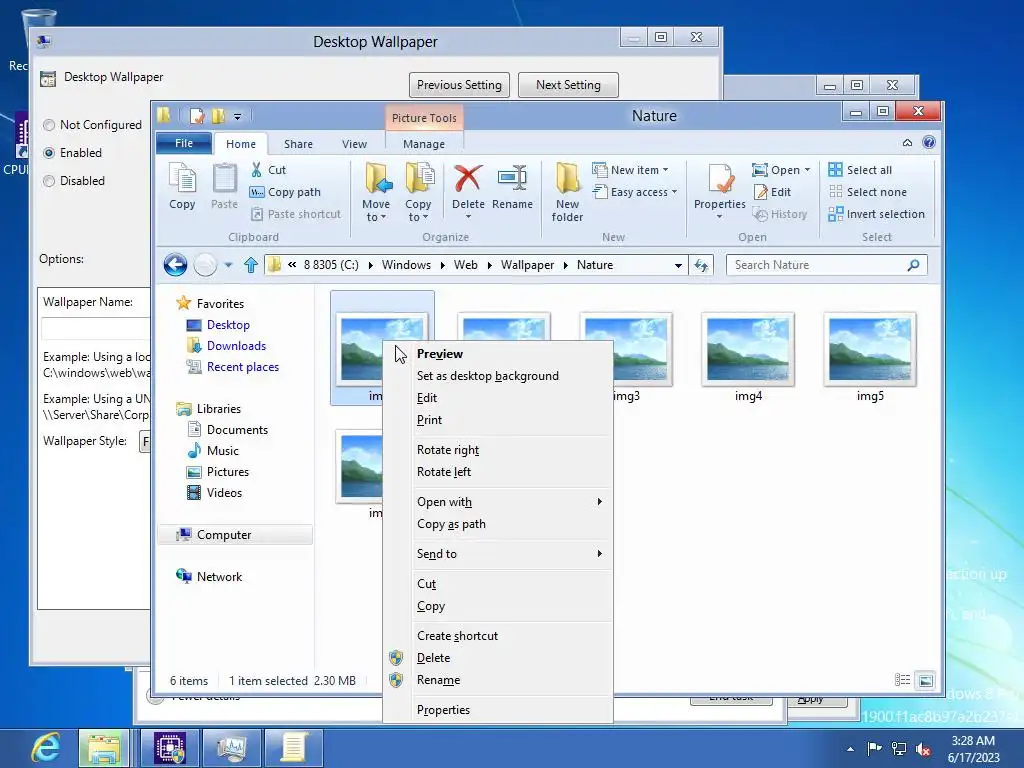Choose Rotate right from context menu

(448, 450)
